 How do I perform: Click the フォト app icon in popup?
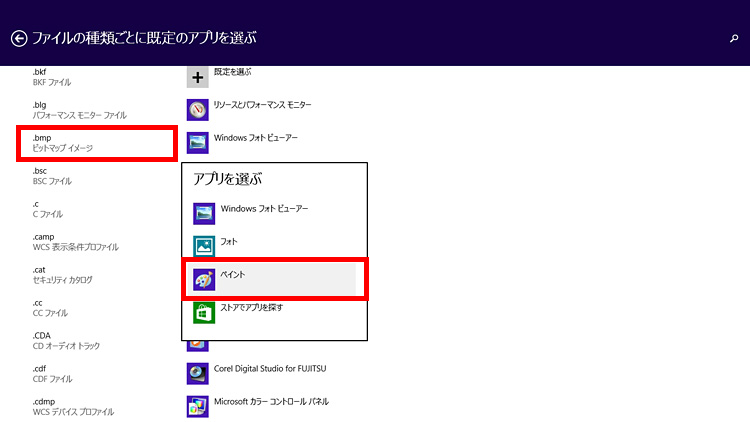204,245
